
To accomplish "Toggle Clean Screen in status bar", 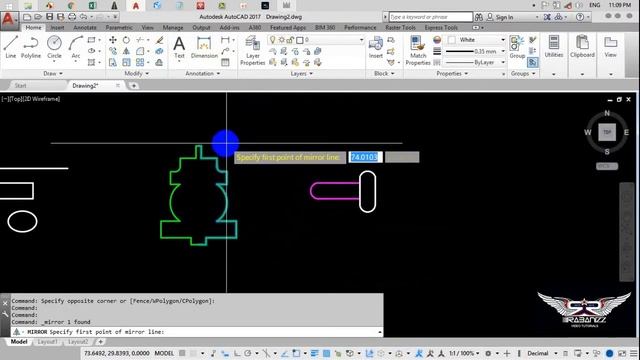I will [622, 353].
